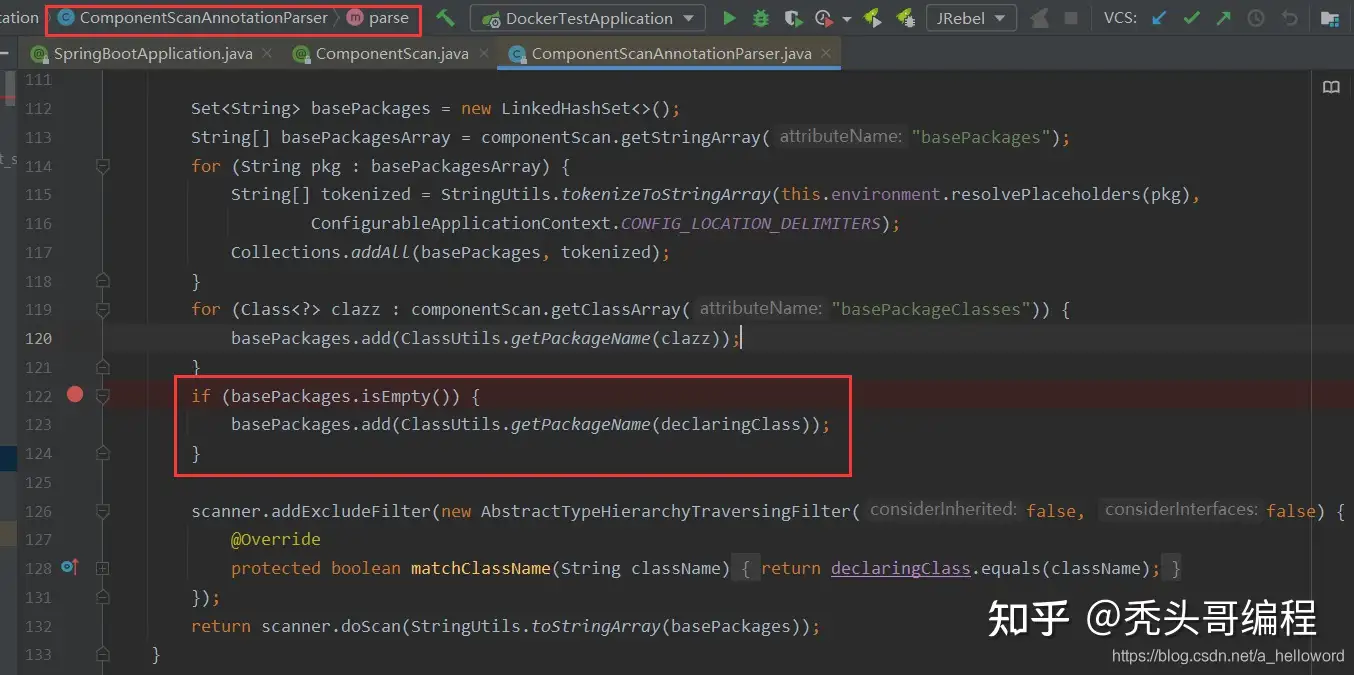Viewport: 1354px width, 675px height.
Task: Click toStringArray on line 132
Action: click(x=596, y=626)
